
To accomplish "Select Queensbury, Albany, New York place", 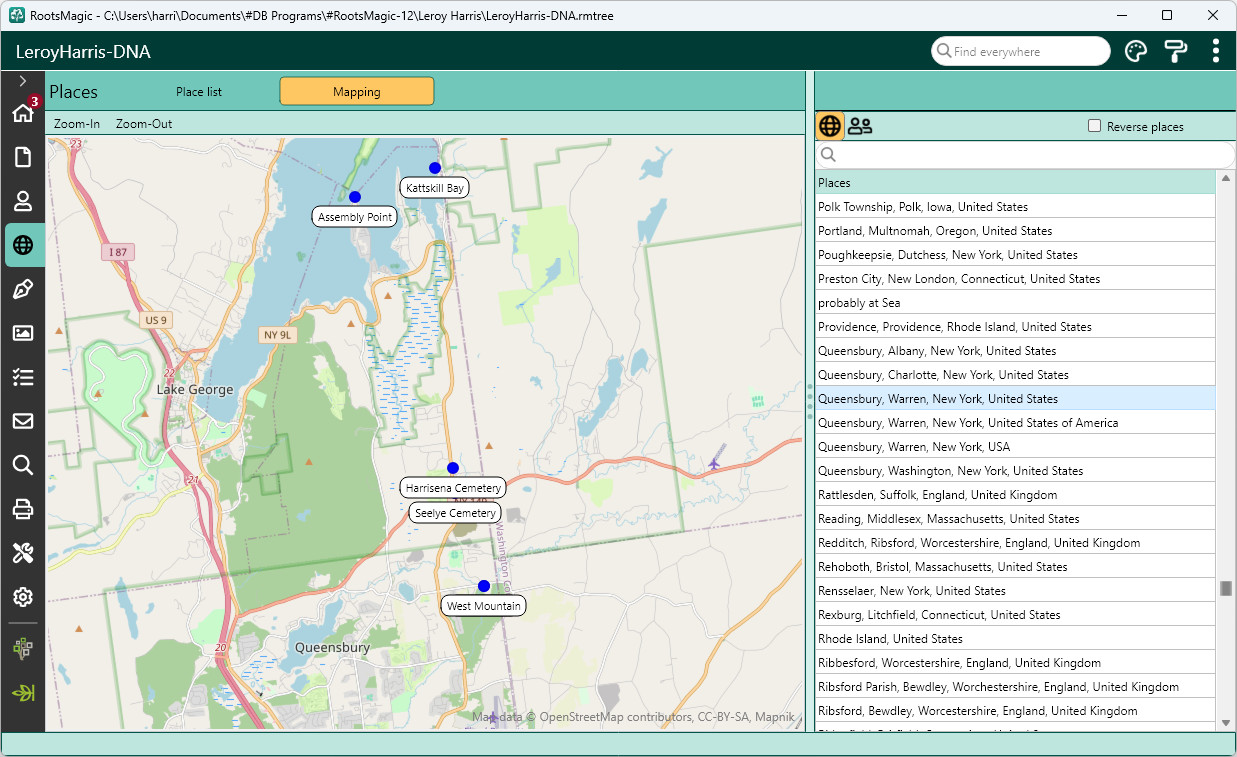I will tap(1015, 351).
